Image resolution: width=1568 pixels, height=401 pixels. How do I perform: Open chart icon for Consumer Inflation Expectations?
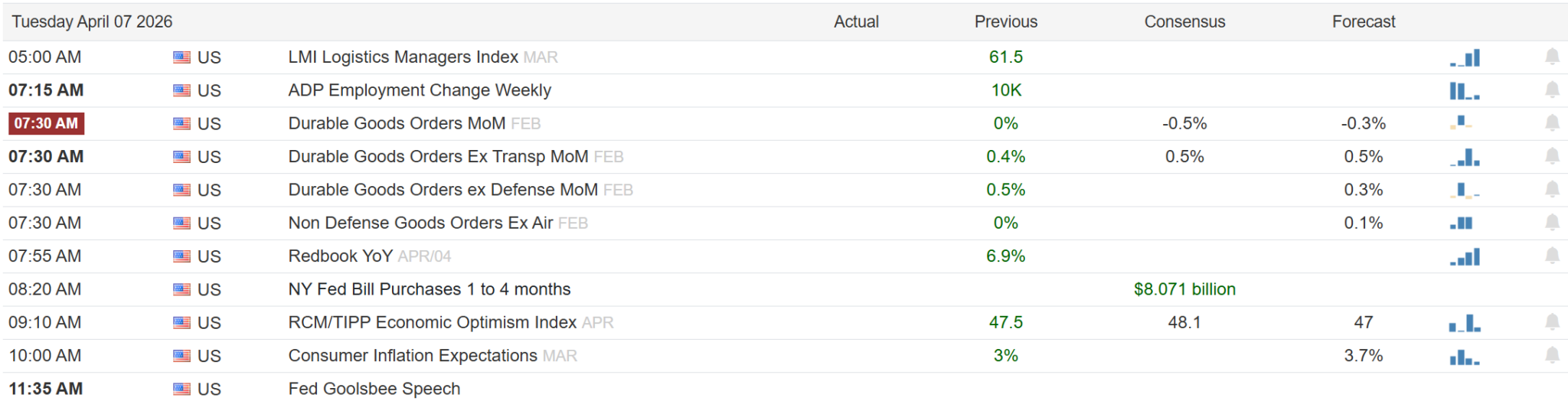click(x=1464, y=357)
